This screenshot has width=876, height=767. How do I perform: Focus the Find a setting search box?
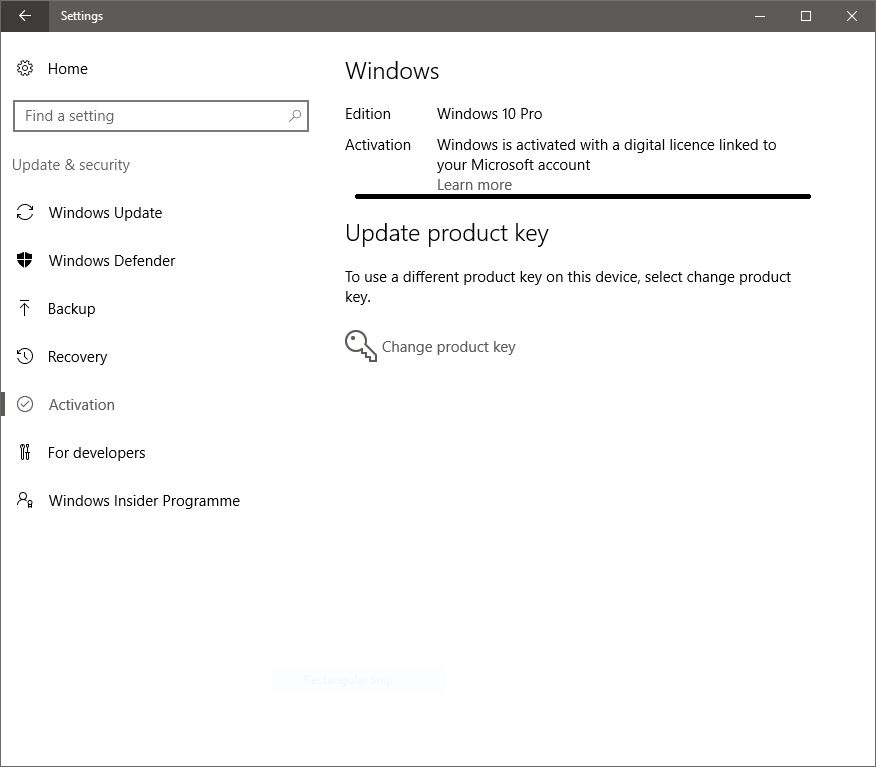[x=161, y=116]
